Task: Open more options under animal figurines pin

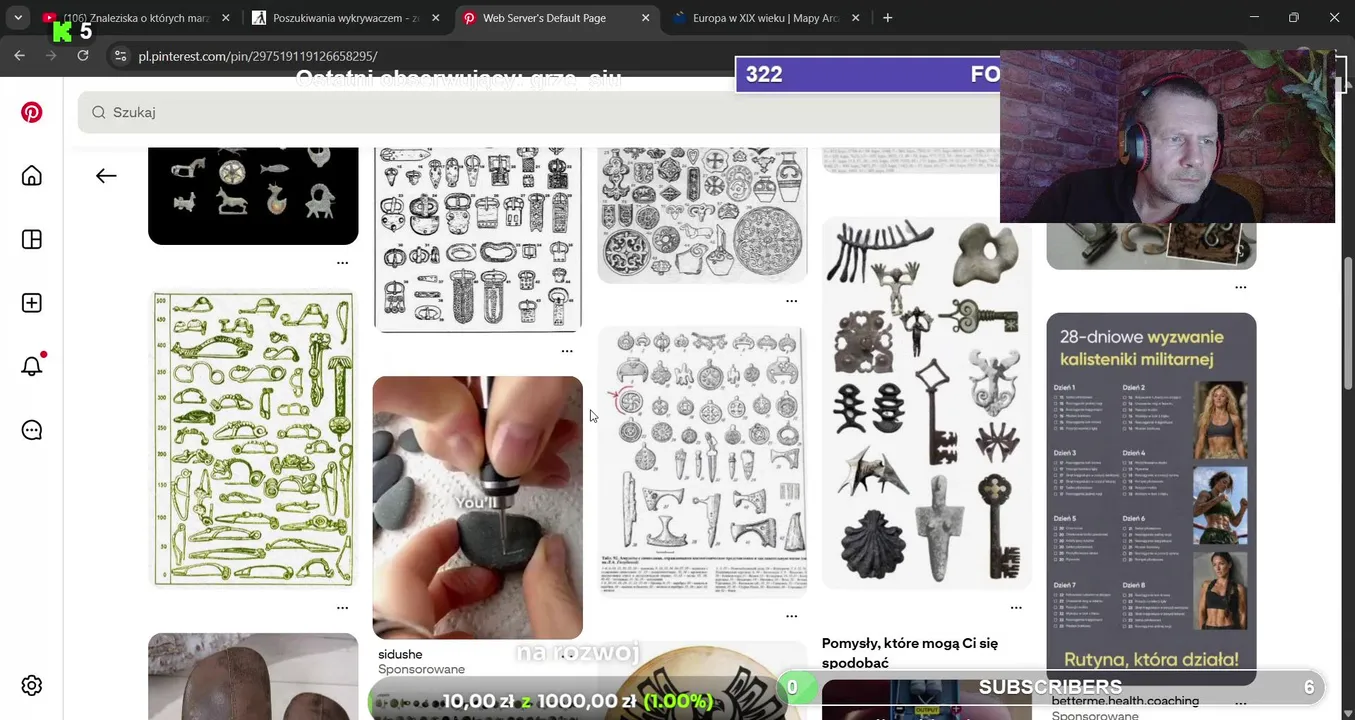Action: (x=342, y=263)
